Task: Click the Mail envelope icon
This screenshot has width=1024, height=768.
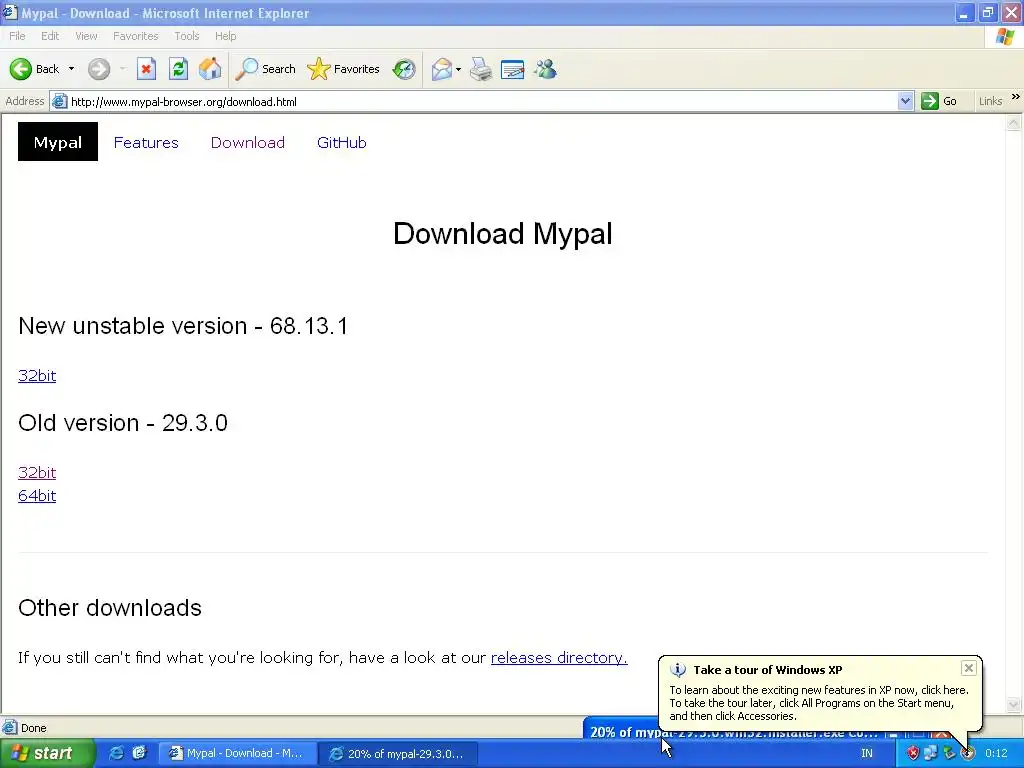Action: pyautogui.click(x=441, y=69)
